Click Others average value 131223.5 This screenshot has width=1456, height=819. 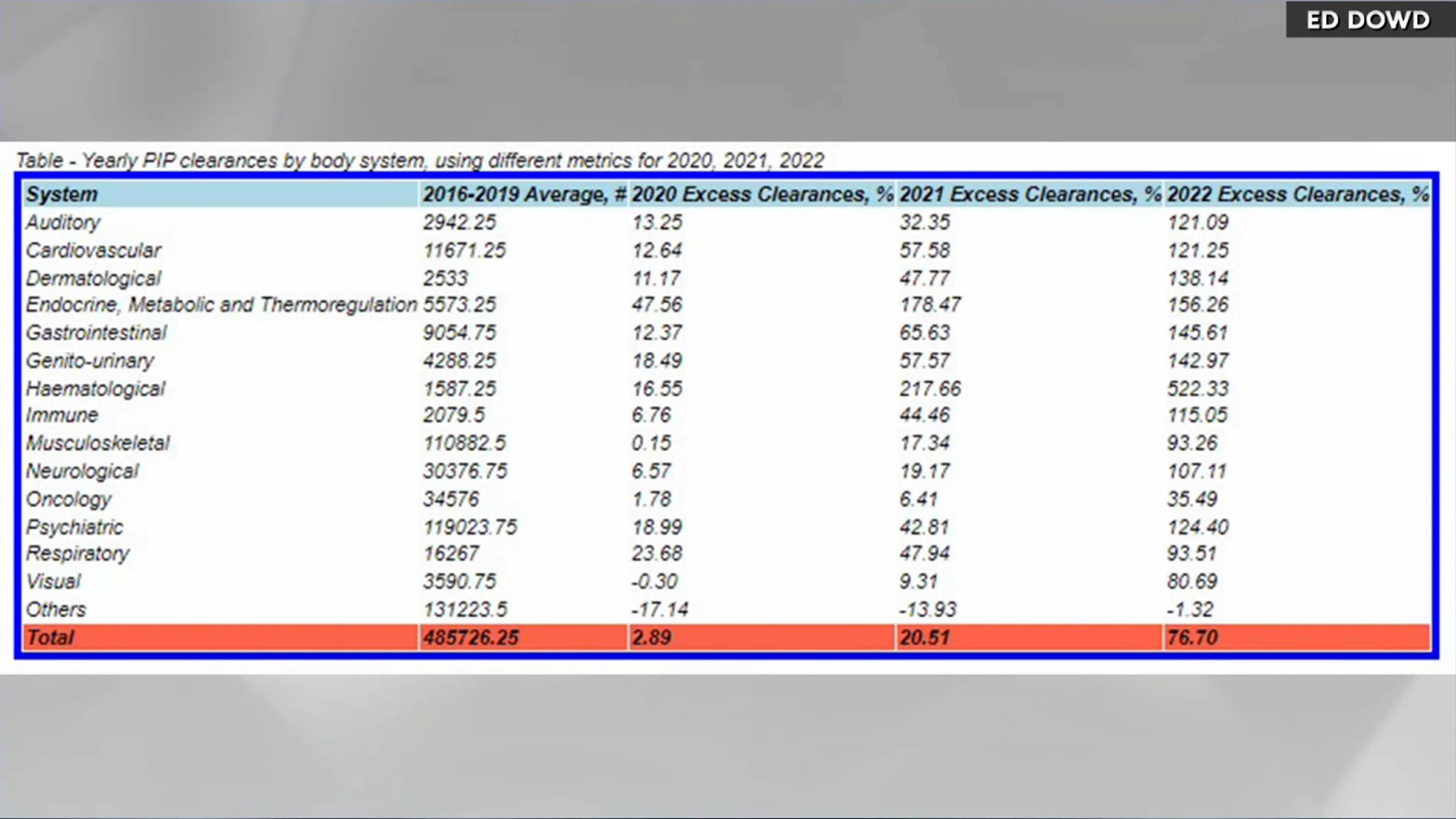pos(466,610)
